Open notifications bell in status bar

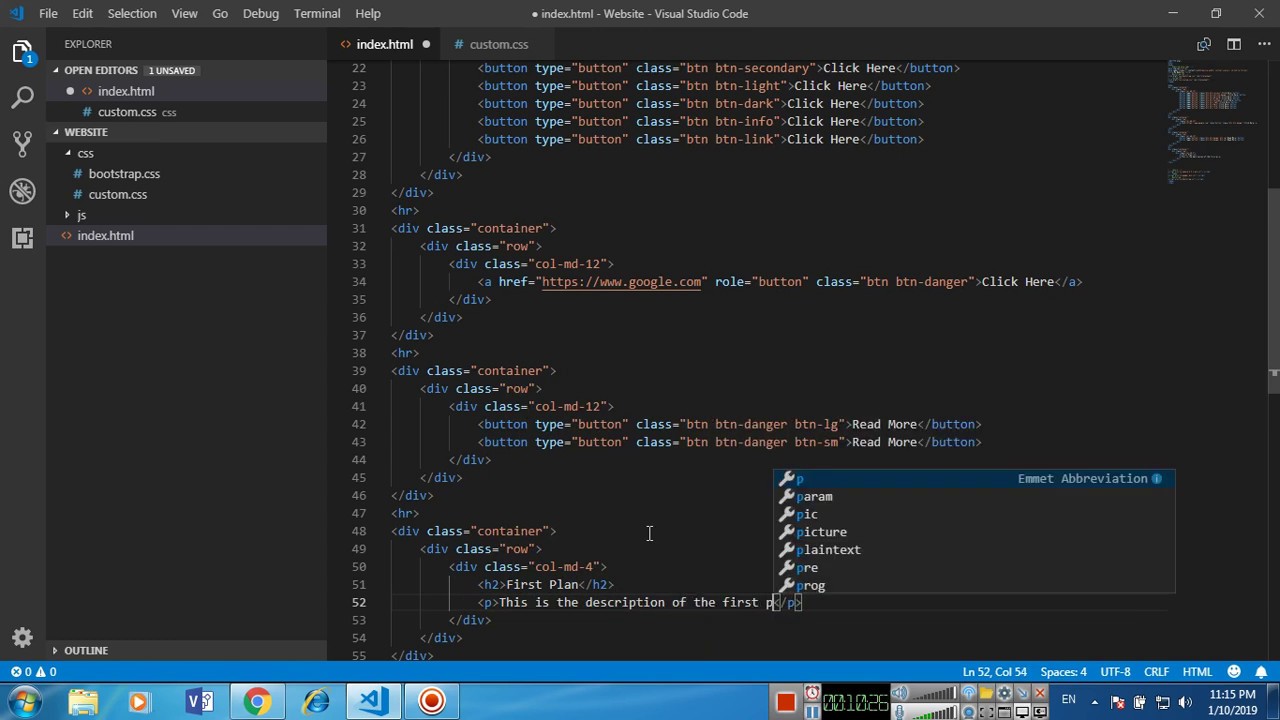click(1261, 672)
